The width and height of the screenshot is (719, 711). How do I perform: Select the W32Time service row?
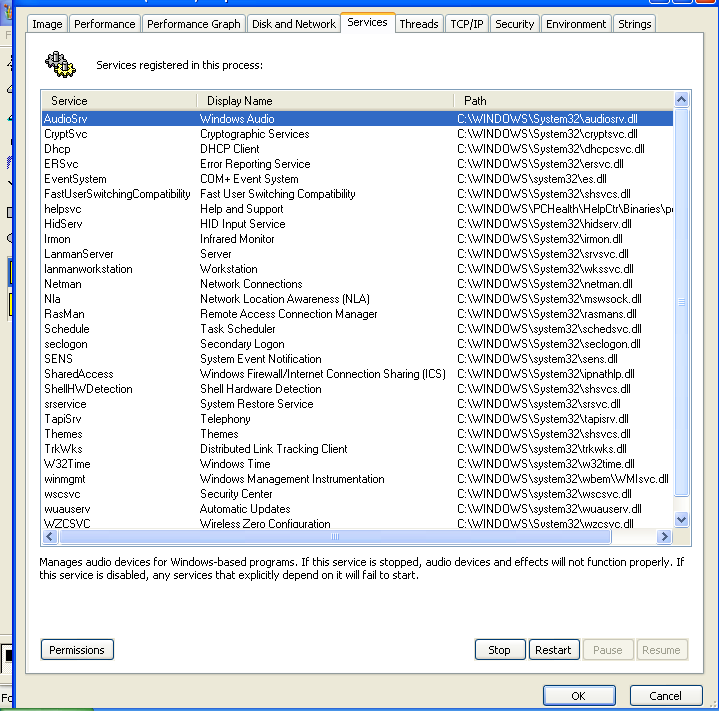(x=357, y=464)
